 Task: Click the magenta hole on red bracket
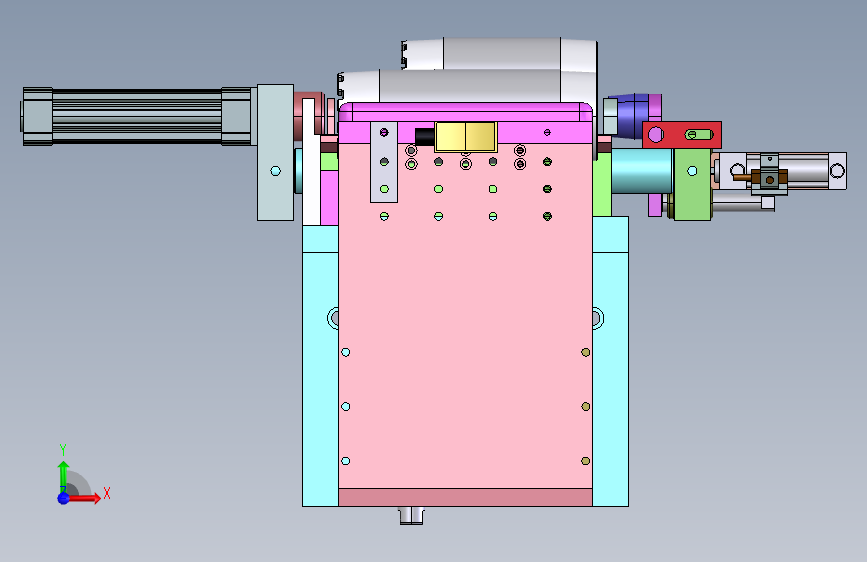click(x=656, y=134)
